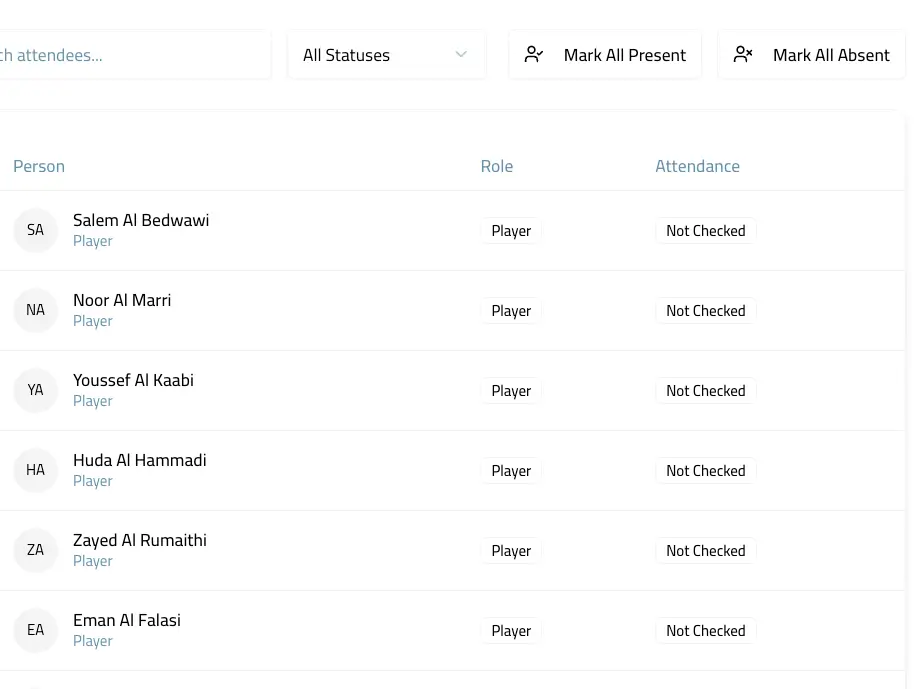Screen dimensions: 919x689
Task: Click Noor Al Marri's NA avatar
Action: pos(35,311)
